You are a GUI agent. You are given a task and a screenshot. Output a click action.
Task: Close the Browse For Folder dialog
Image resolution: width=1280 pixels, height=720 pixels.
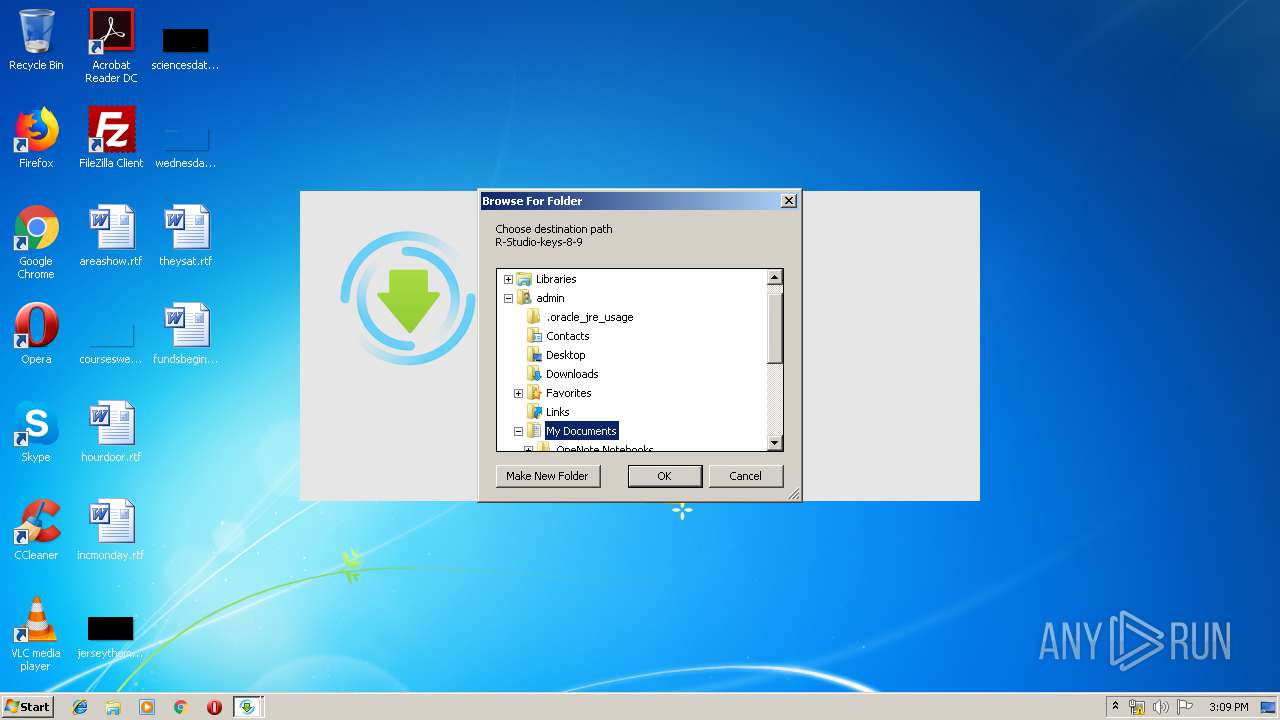pyautogui.click(x=788, y=201)
